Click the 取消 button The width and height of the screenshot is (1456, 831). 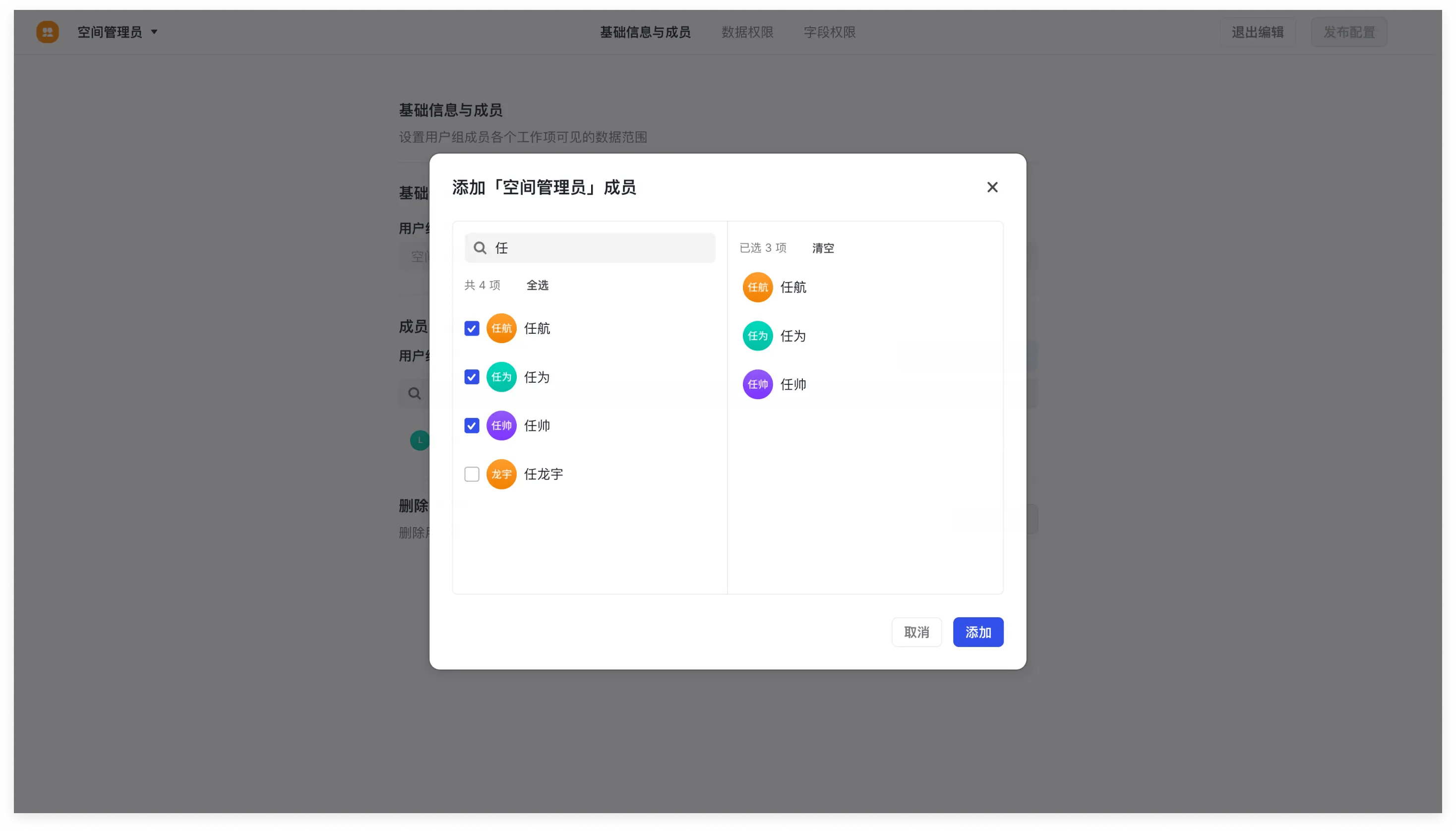[x=916, y=632]
